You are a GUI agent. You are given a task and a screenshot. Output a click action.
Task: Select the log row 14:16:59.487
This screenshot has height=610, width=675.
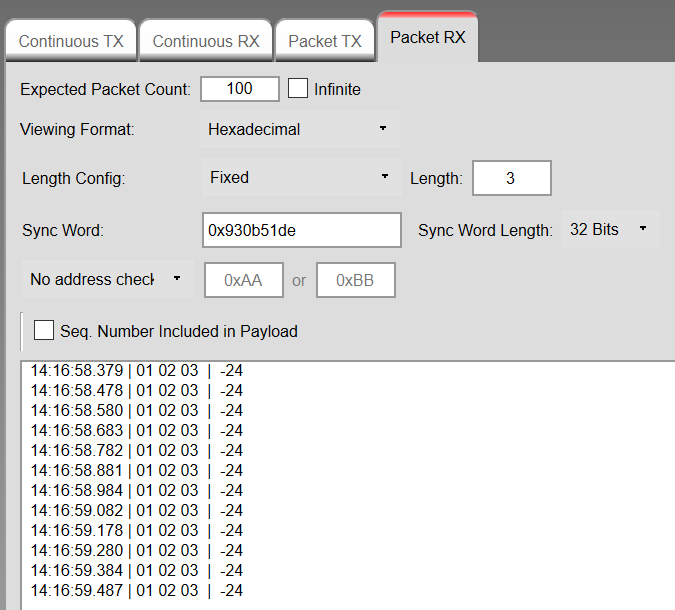pos(137,591)
